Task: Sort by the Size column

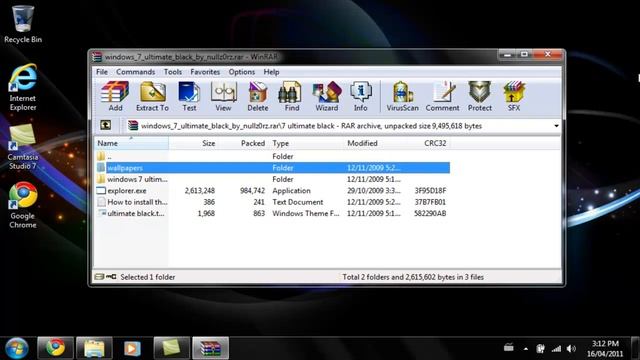Action: (x=193, y=143)
